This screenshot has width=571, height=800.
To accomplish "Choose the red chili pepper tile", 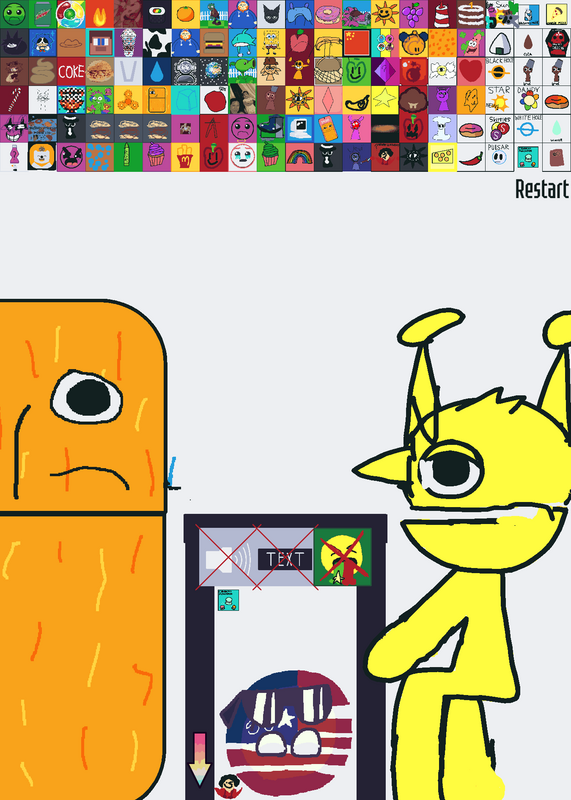I will click(471, 157).
